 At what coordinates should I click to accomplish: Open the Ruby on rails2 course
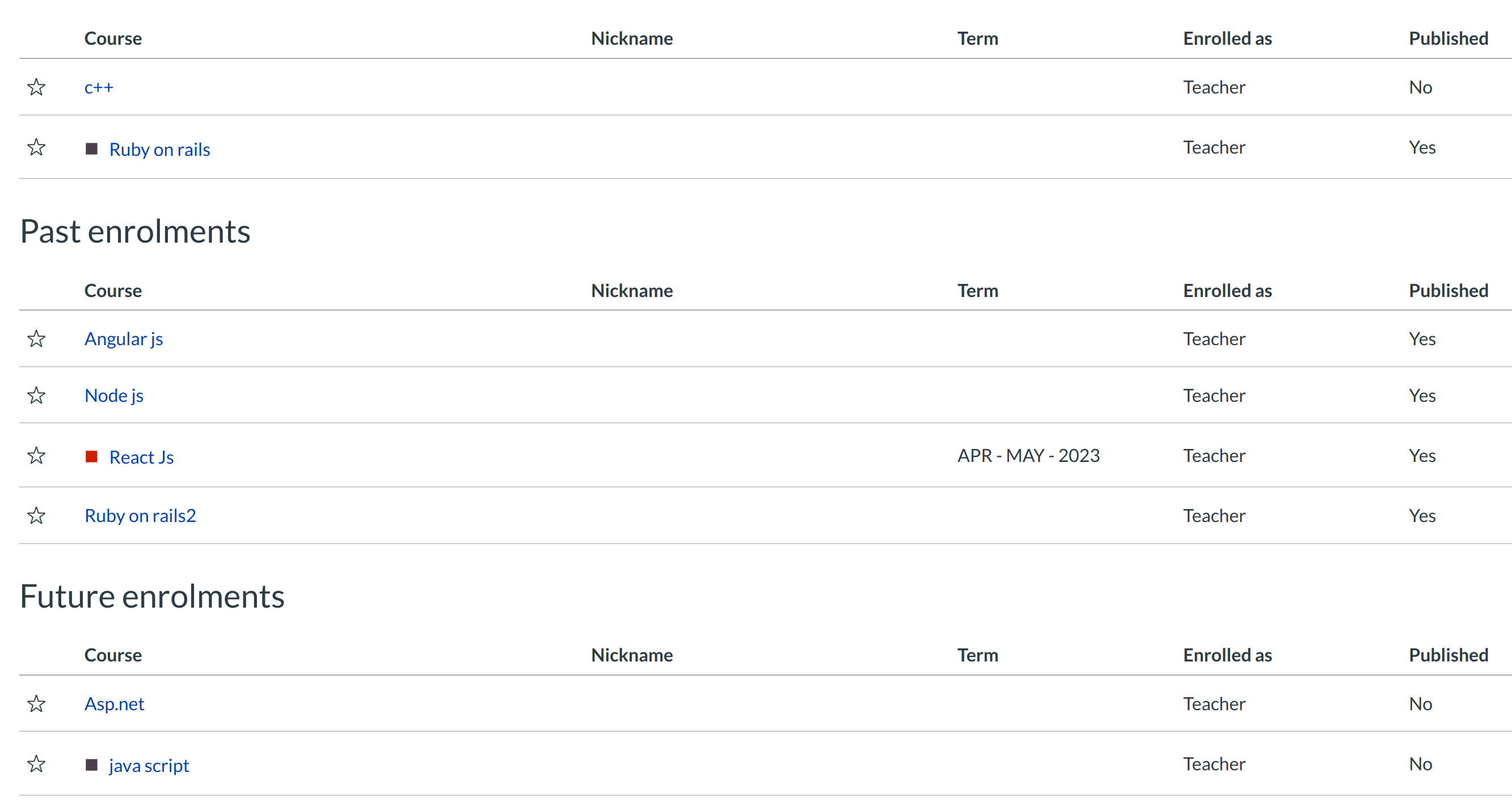[x=140, y=516]
